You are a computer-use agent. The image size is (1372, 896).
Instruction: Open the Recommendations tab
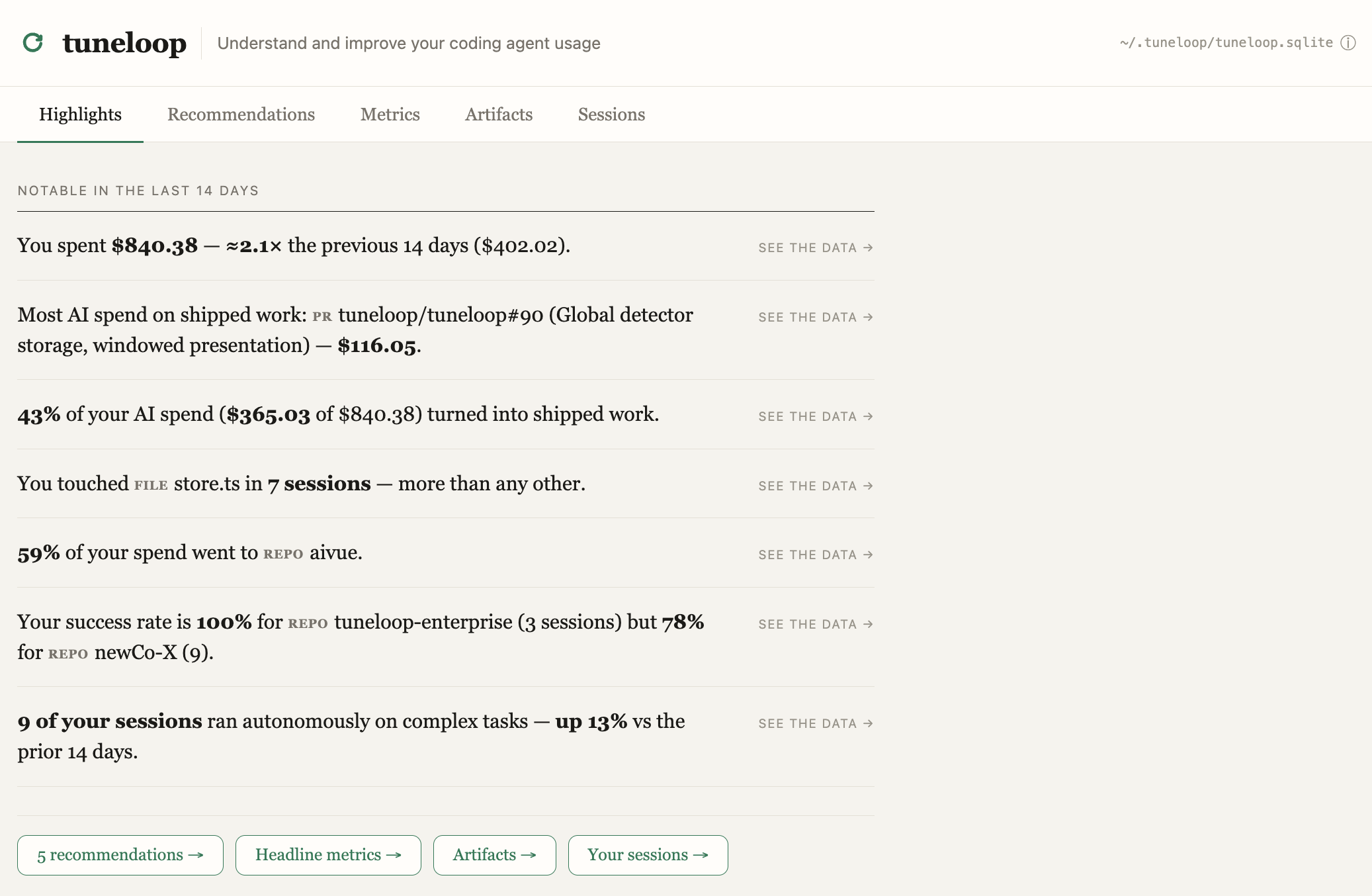(241, 114)
